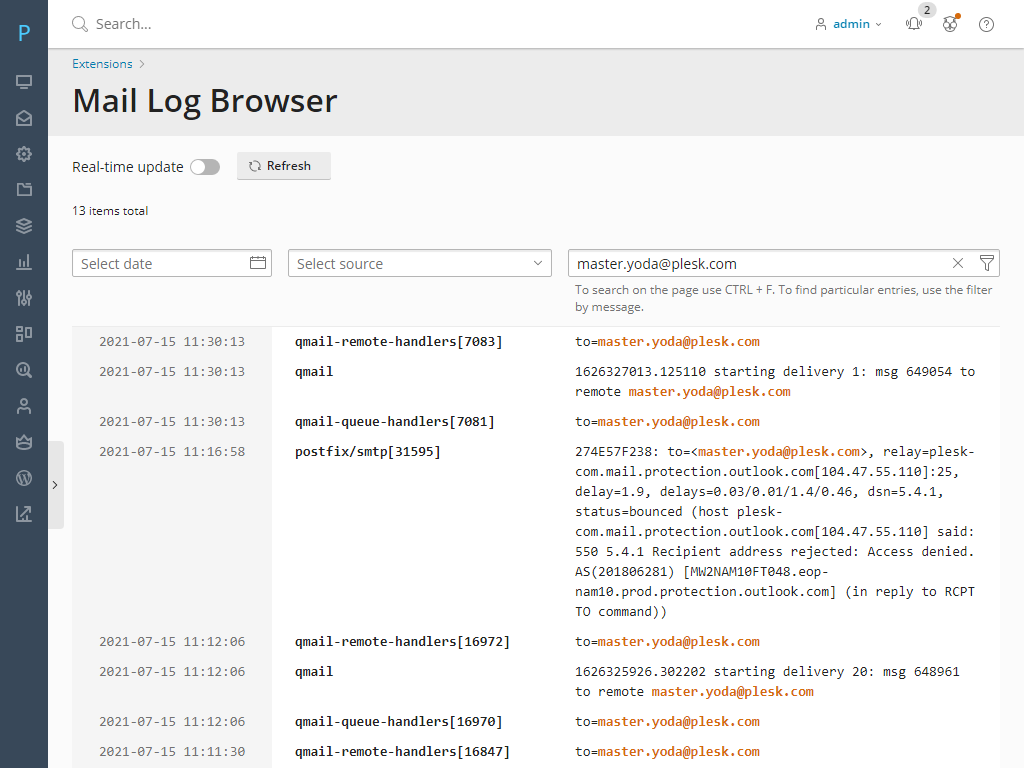Click the search magnifier icon at top
Viewport: 1024px width, 768px height.
click(80, 24)
